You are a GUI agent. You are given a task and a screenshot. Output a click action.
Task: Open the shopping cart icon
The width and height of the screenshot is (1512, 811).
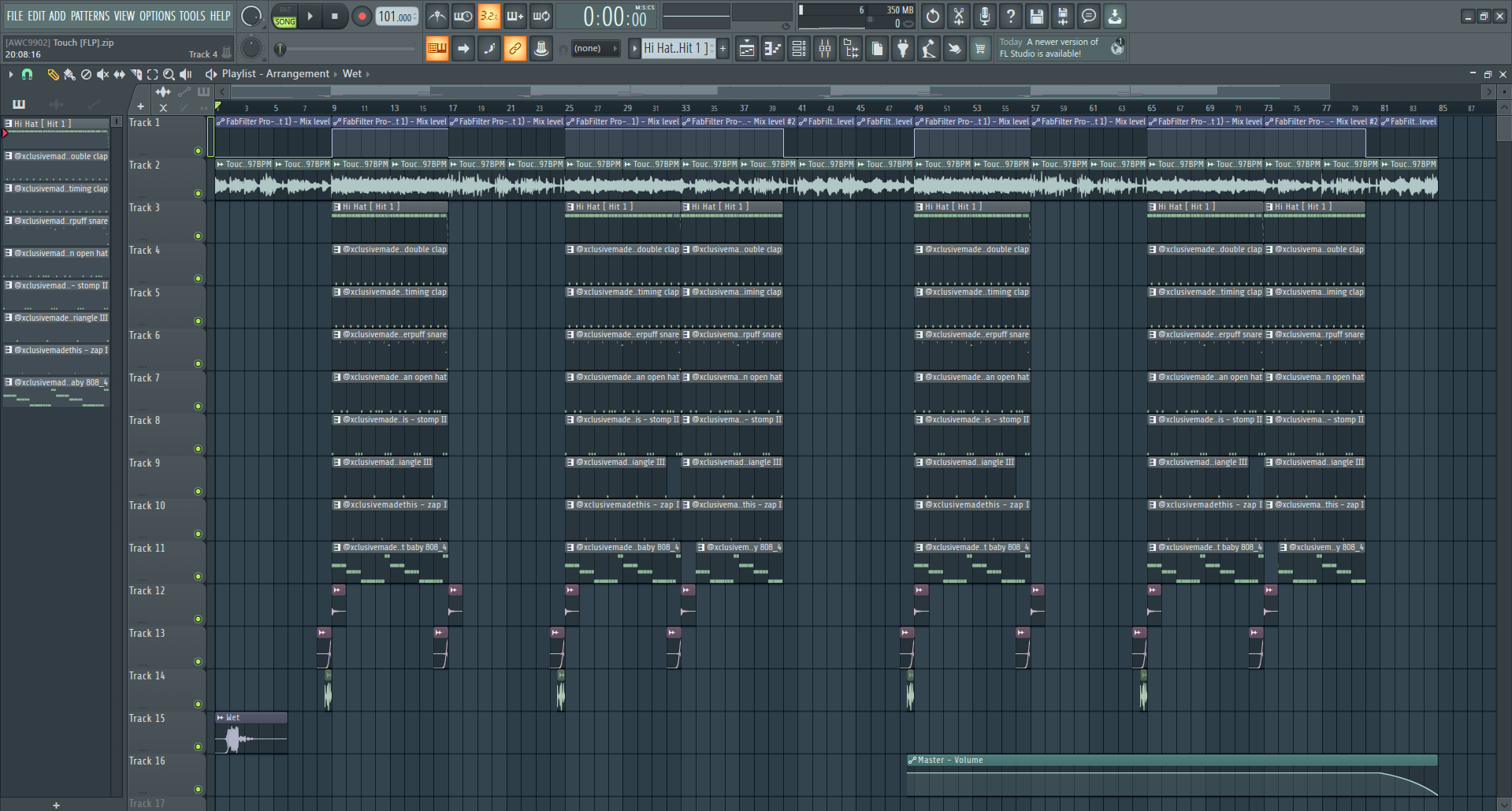[980, 49]
